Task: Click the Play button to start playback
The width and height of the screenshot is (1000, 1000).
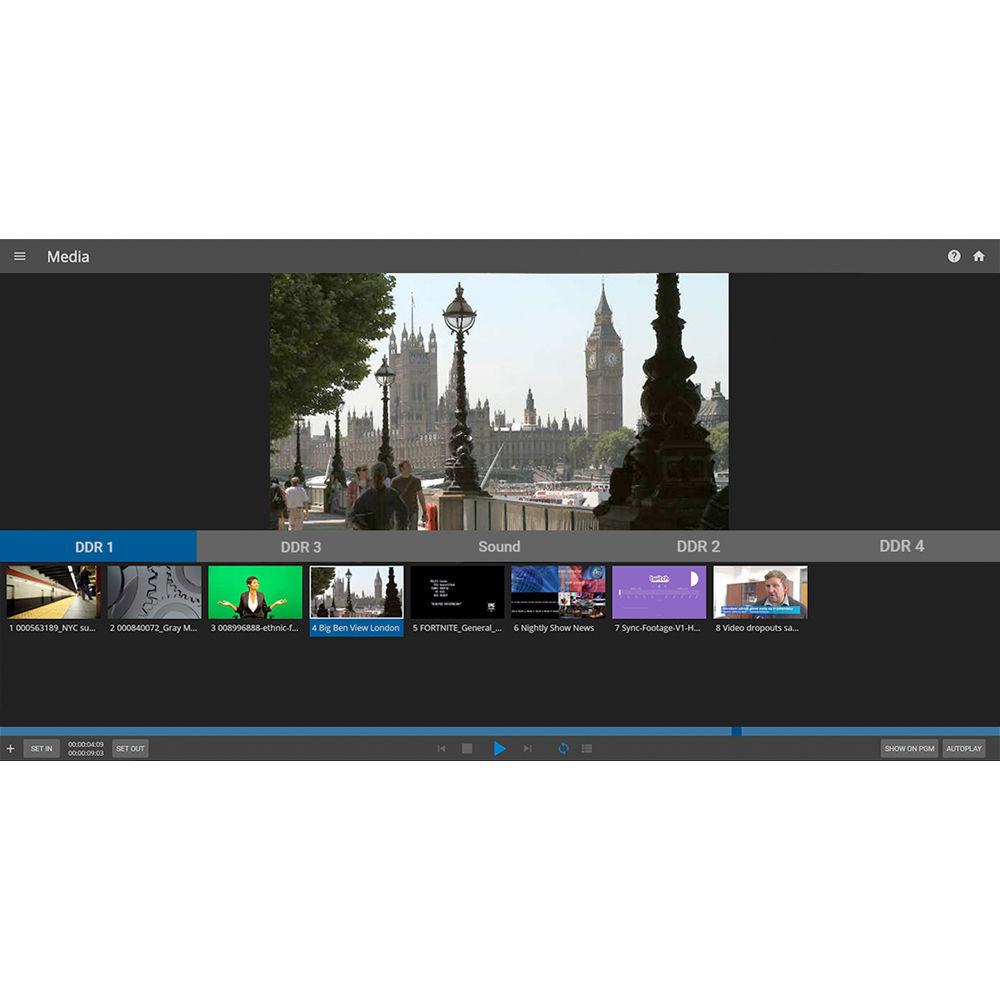Action: [499, 748]
